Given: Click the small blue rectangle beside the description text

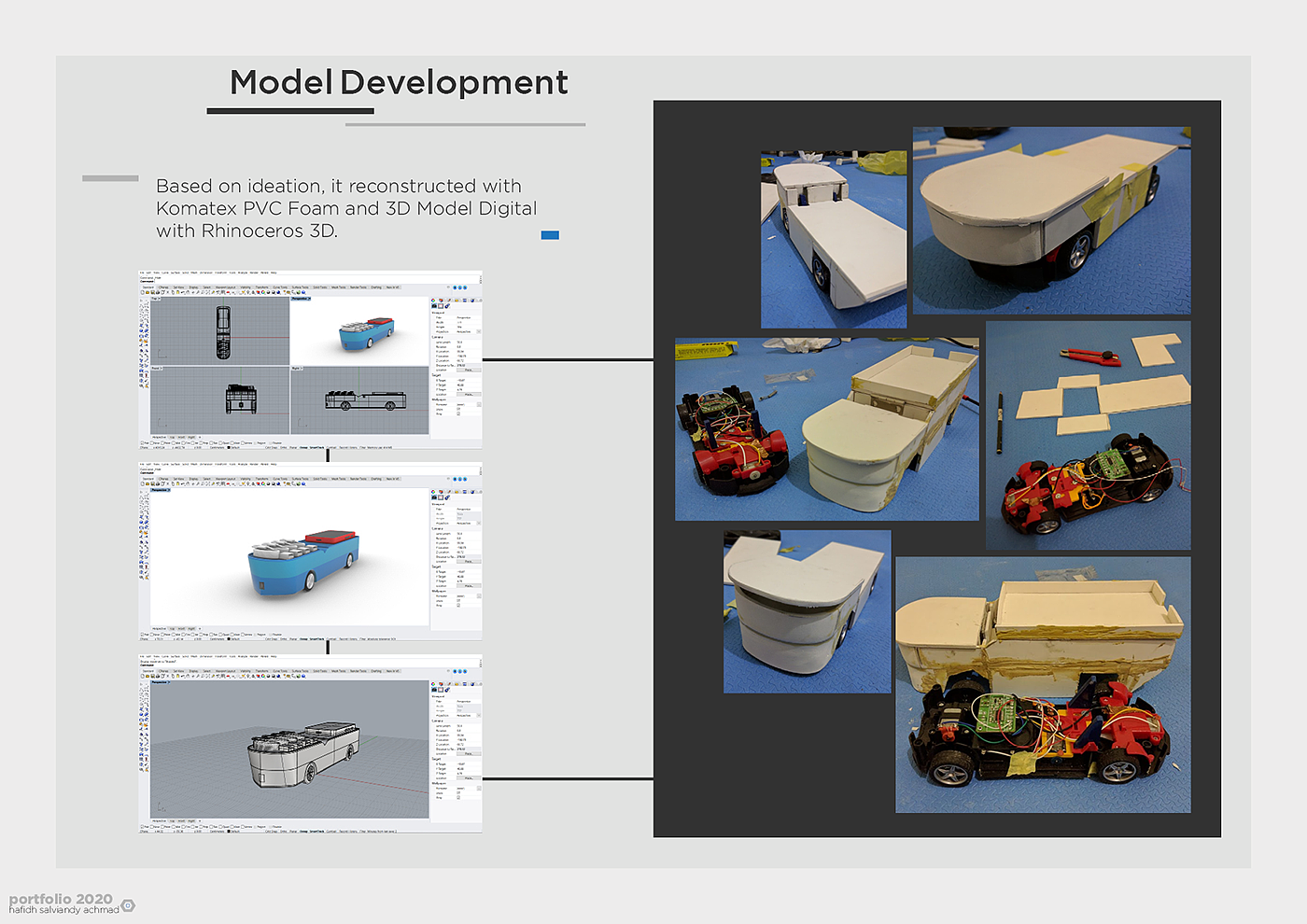Looking at the screenshot, I should click(550, 235).
